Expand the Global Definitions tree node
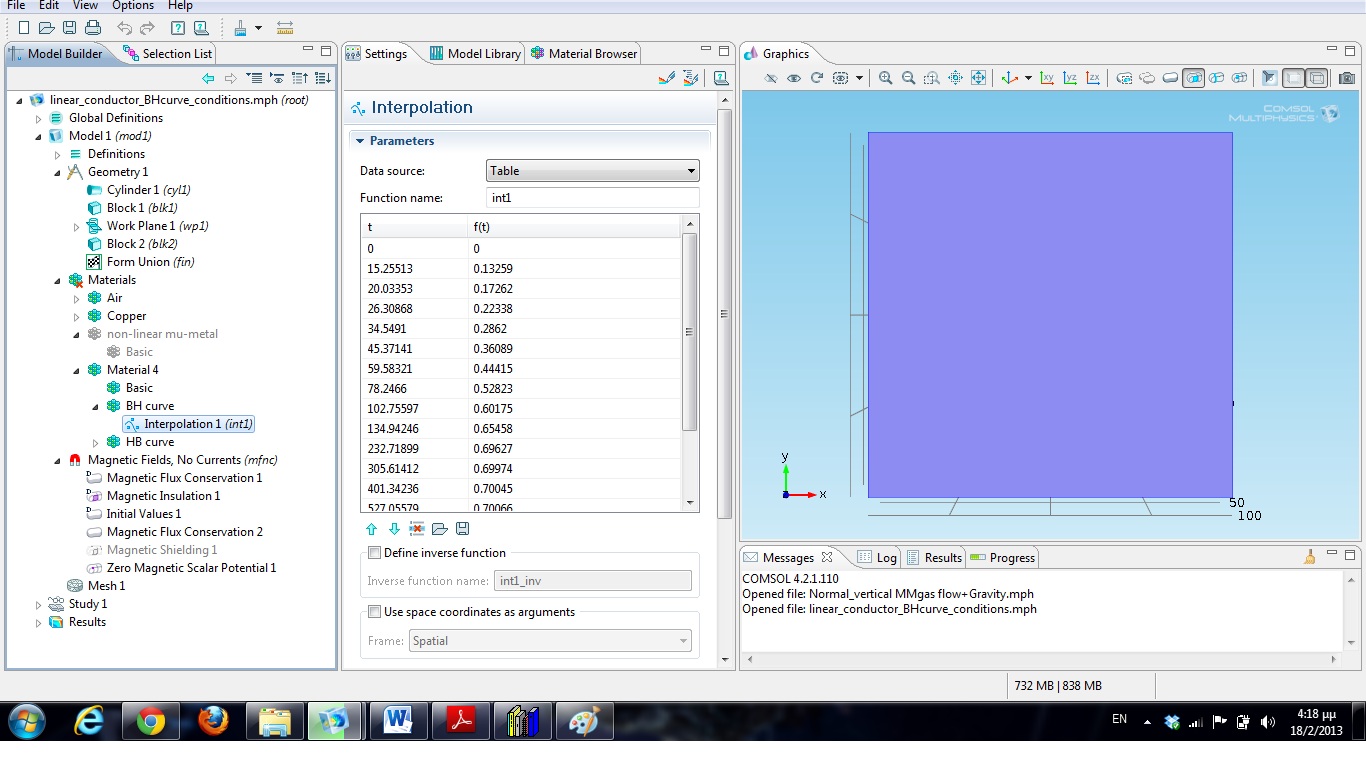Screen dimensions: 1366x768 39,118
